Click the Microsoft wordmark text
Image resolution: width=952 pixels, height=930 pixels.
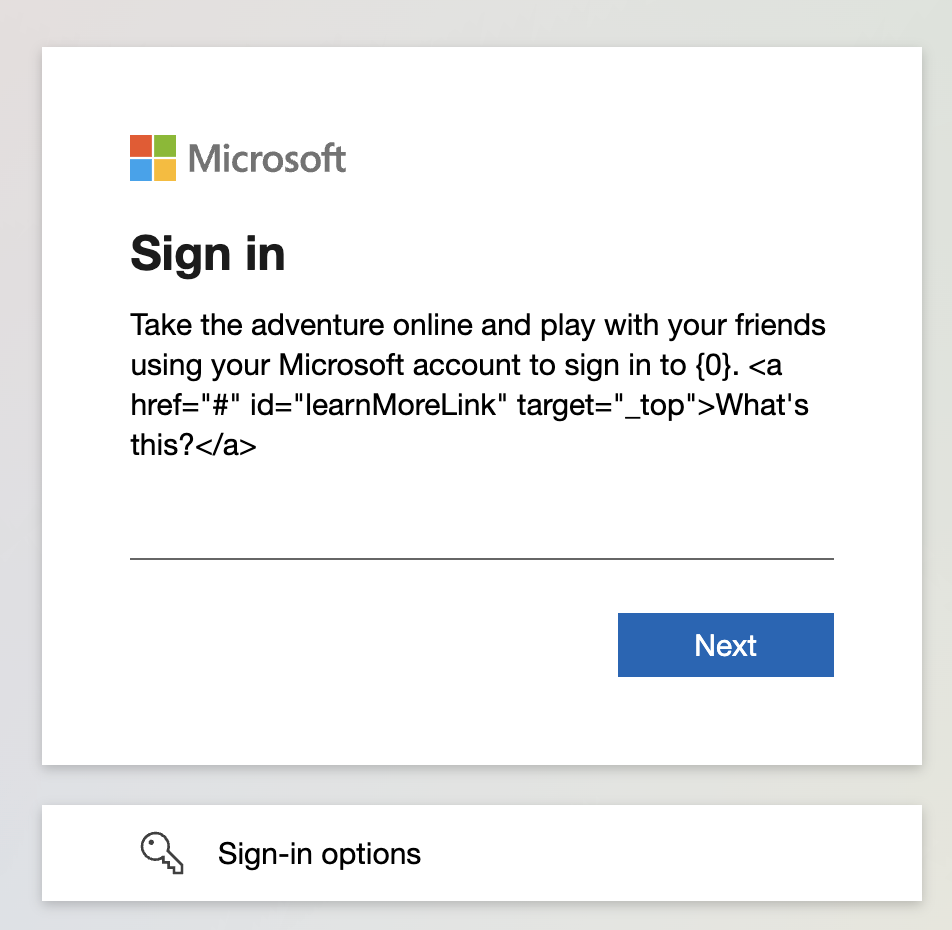(267, 158)
